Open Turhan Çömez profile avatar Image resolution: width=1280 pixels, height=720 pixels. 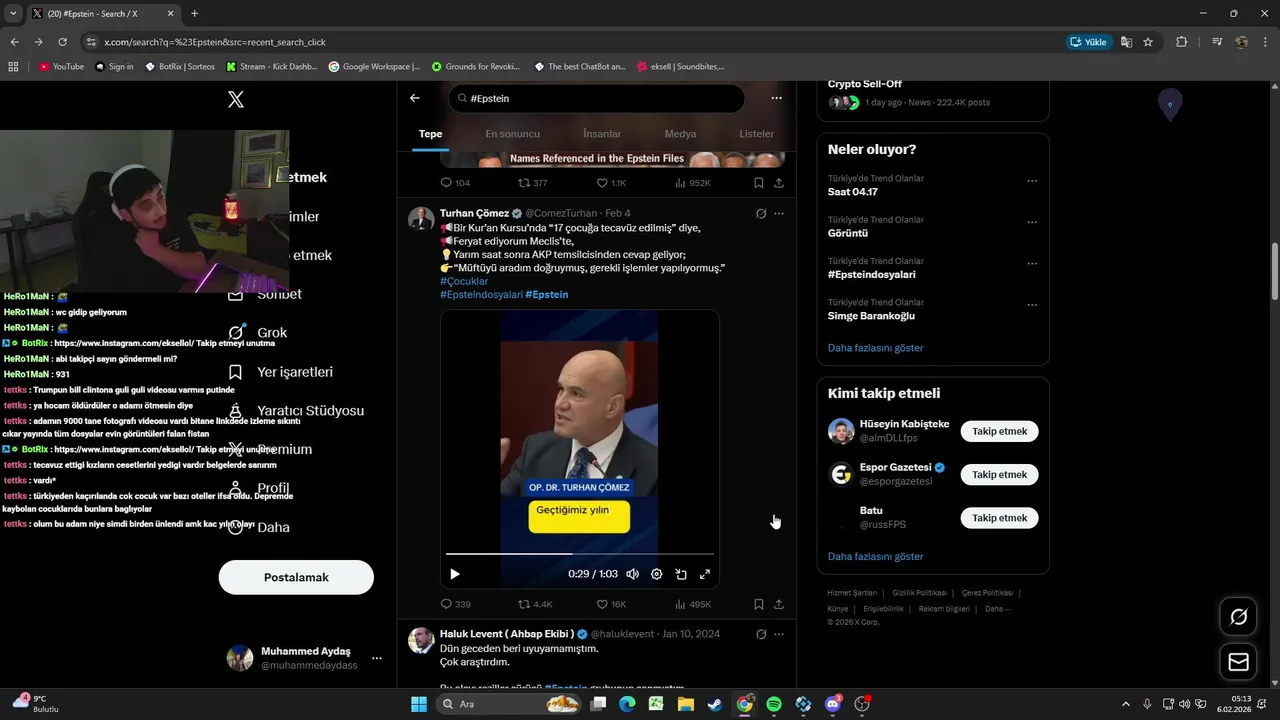pos(421,219)
